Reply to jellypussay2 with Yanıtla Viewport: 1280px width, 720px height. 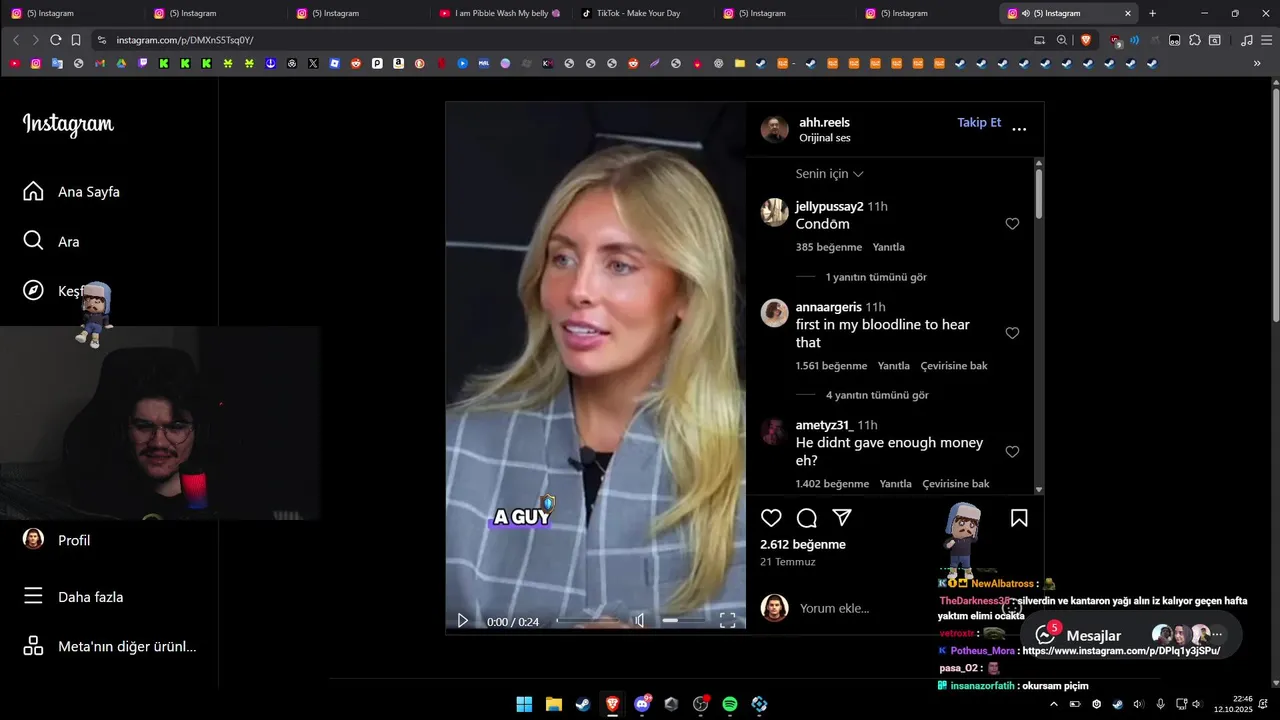tap(888, 247)
